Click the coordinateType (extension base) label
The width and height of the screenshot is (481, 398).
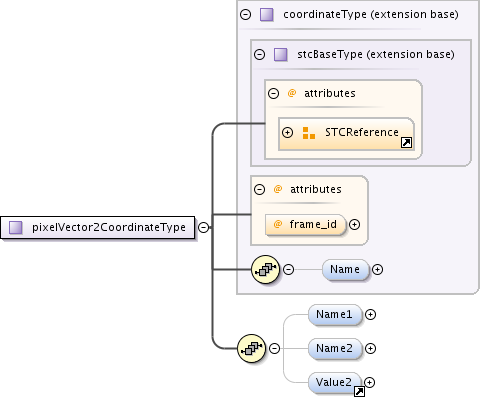coord(371,15)
